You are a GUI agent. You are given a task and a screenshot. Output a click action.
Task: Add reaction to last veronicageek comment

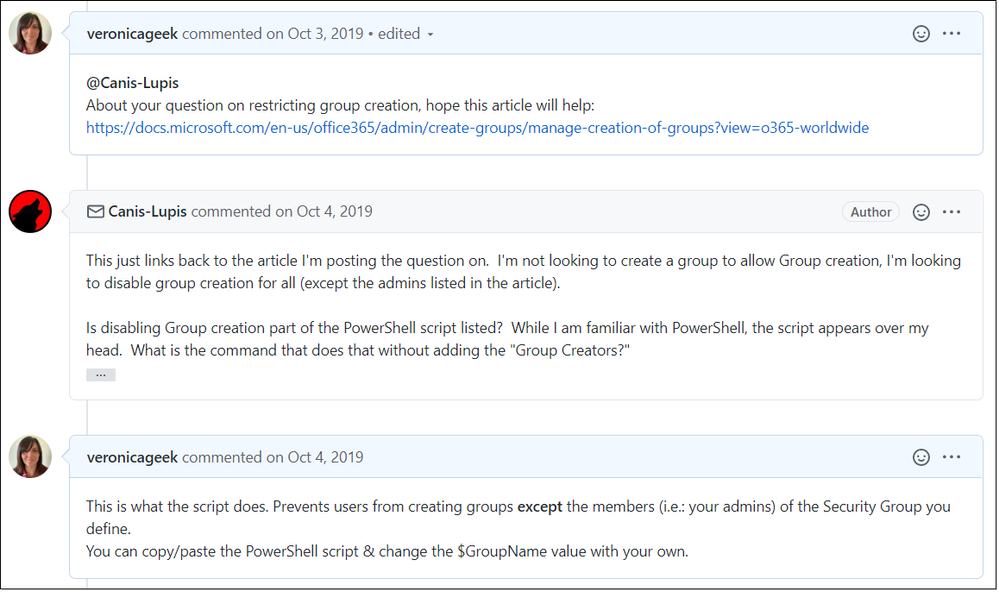[921, 457]
